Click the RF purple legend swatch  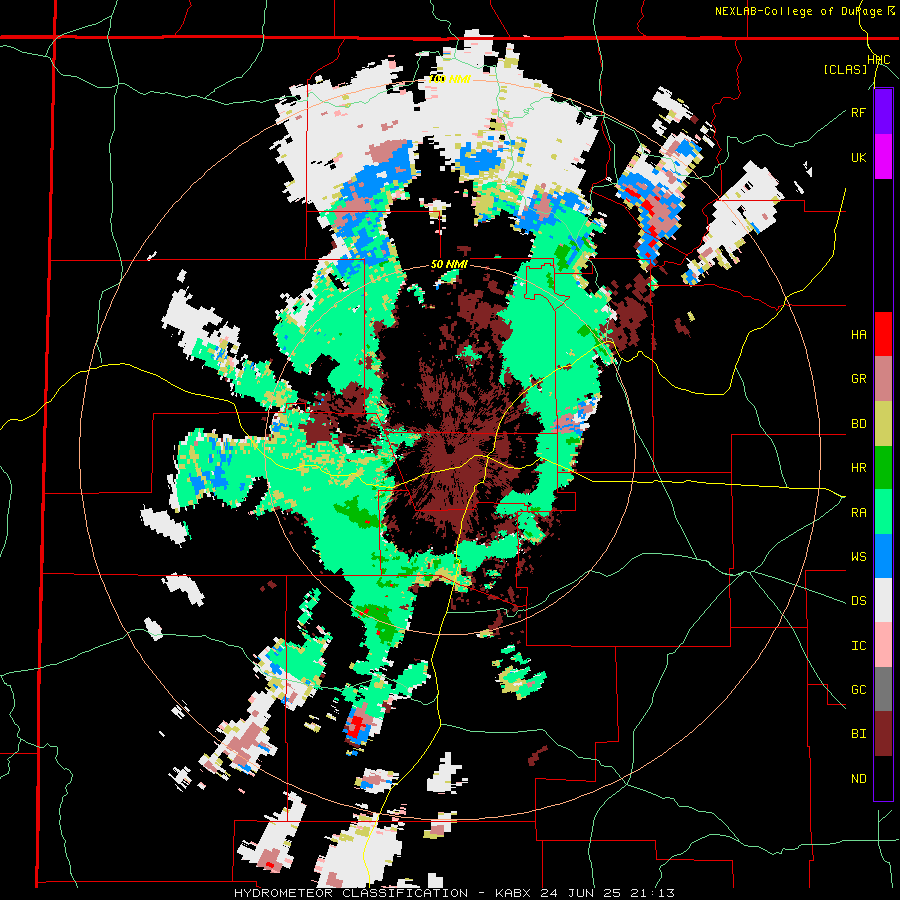click(883, 111)
